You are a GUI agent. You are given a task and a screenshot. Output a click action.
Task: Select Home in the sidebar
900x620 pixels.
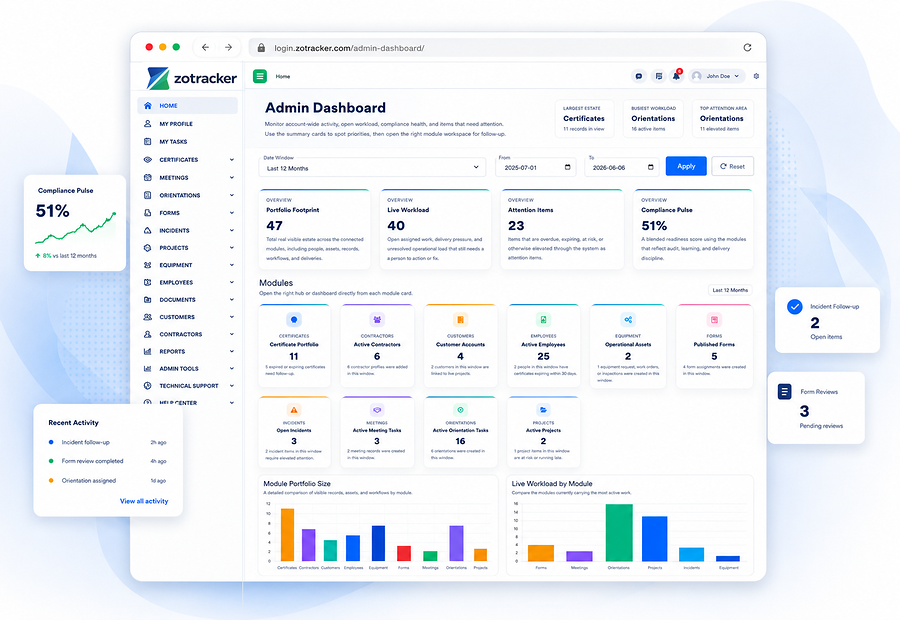187,106
